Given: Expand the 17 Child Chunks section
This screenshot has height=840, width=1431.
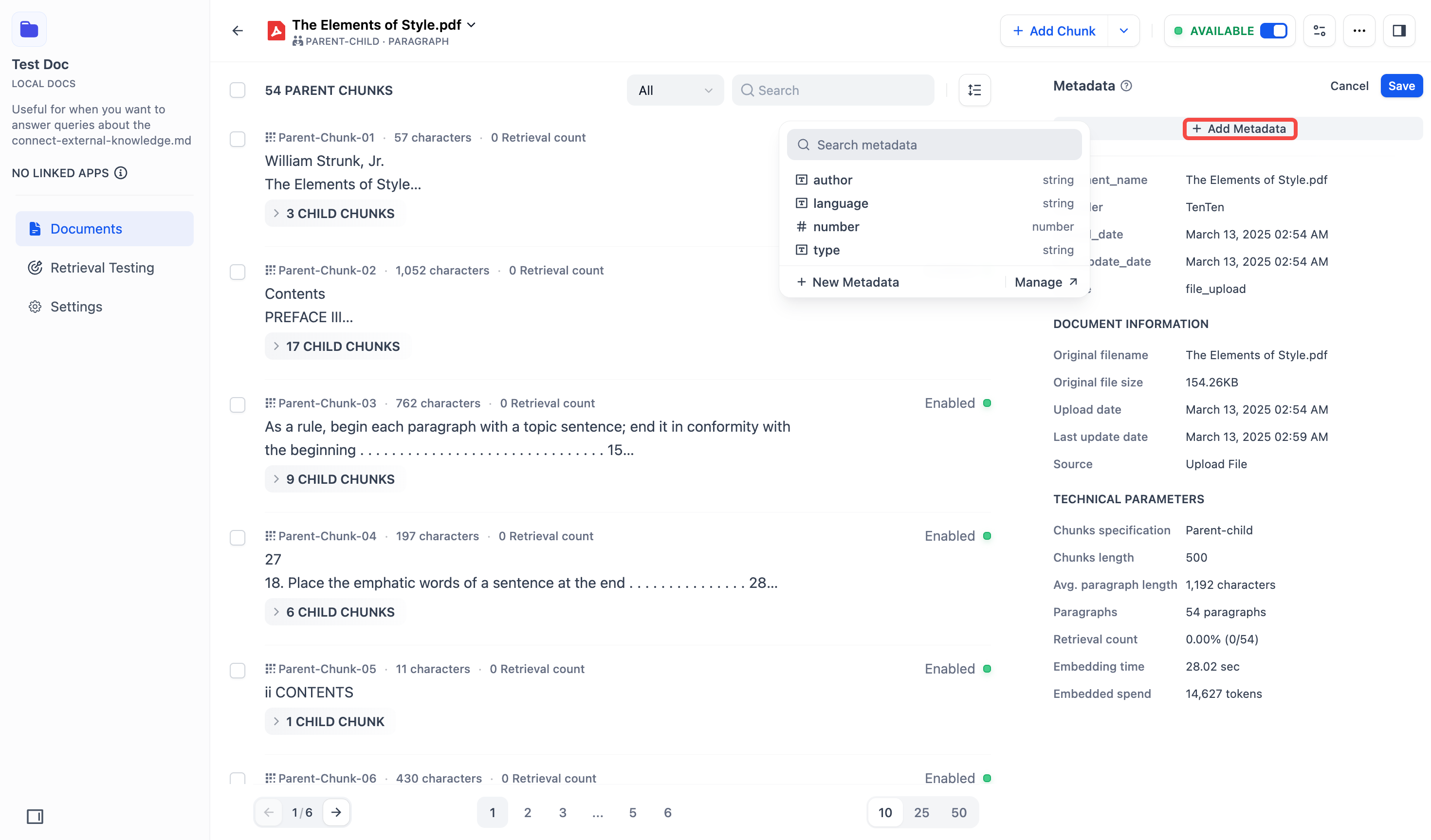Looking at the screenshot, I should [337, 347].
